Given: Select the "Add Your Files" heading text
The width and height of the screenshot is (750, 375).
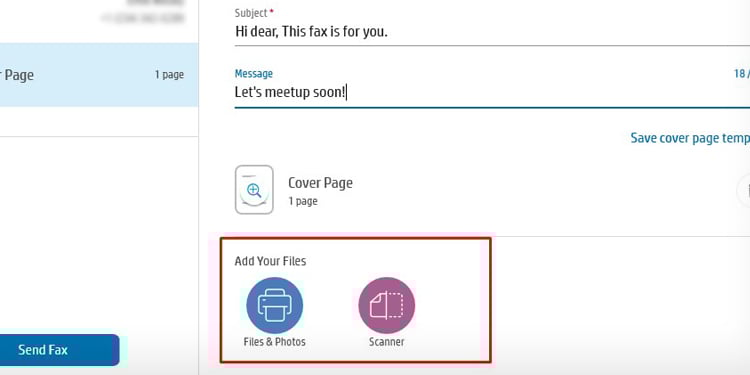Looking at the screenshot, I should (x=270, y=261).
